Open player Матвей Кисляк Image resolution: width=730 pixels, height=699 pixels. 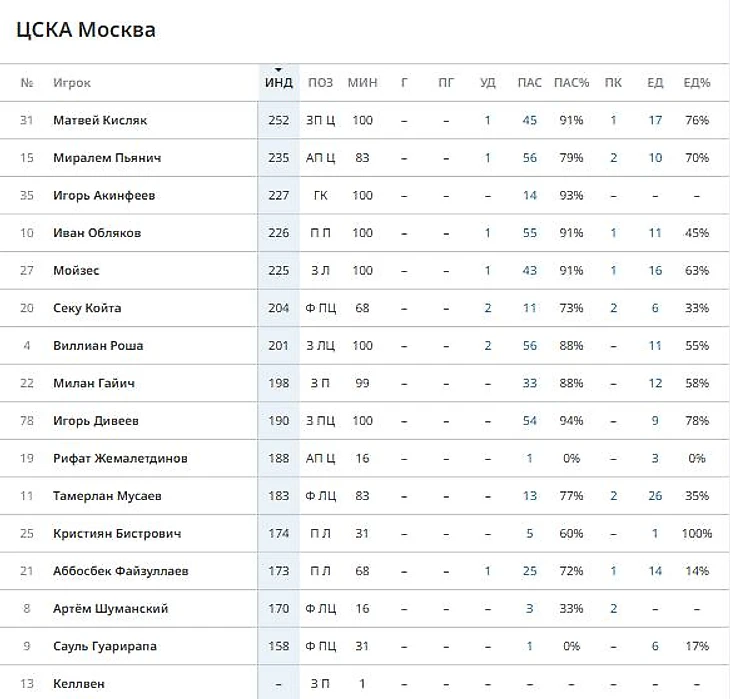pyautogui.click(x=100, y=121)
